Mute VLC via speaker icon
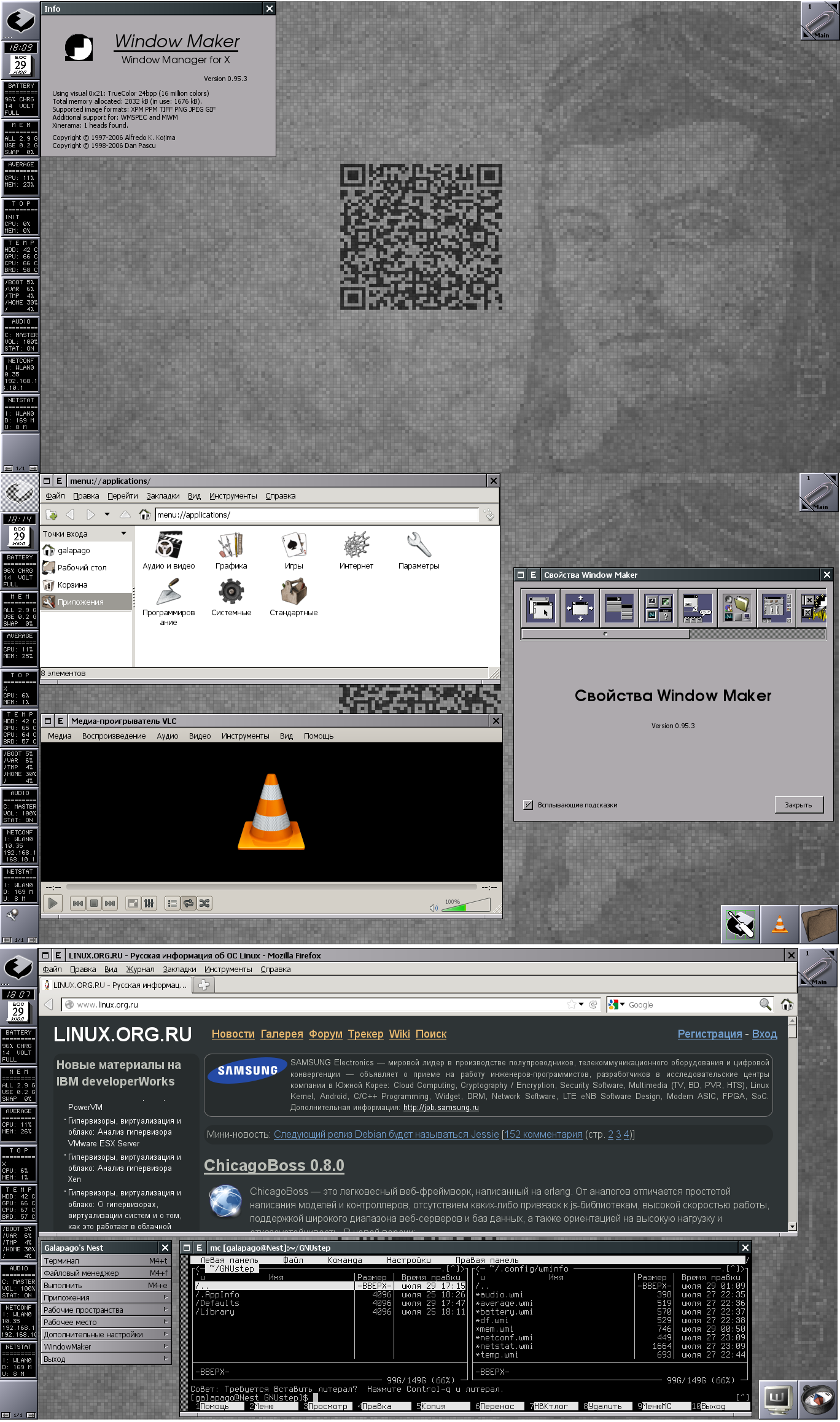840x1422 pixels. [434, 907]
